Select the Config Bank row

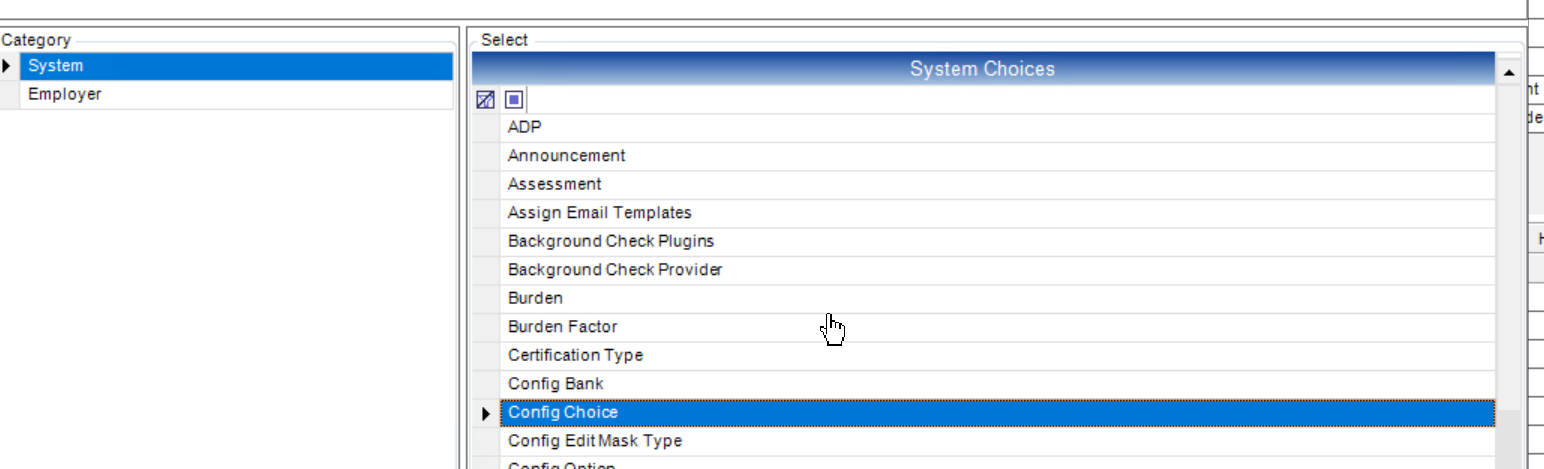click(x=997, y=384)
